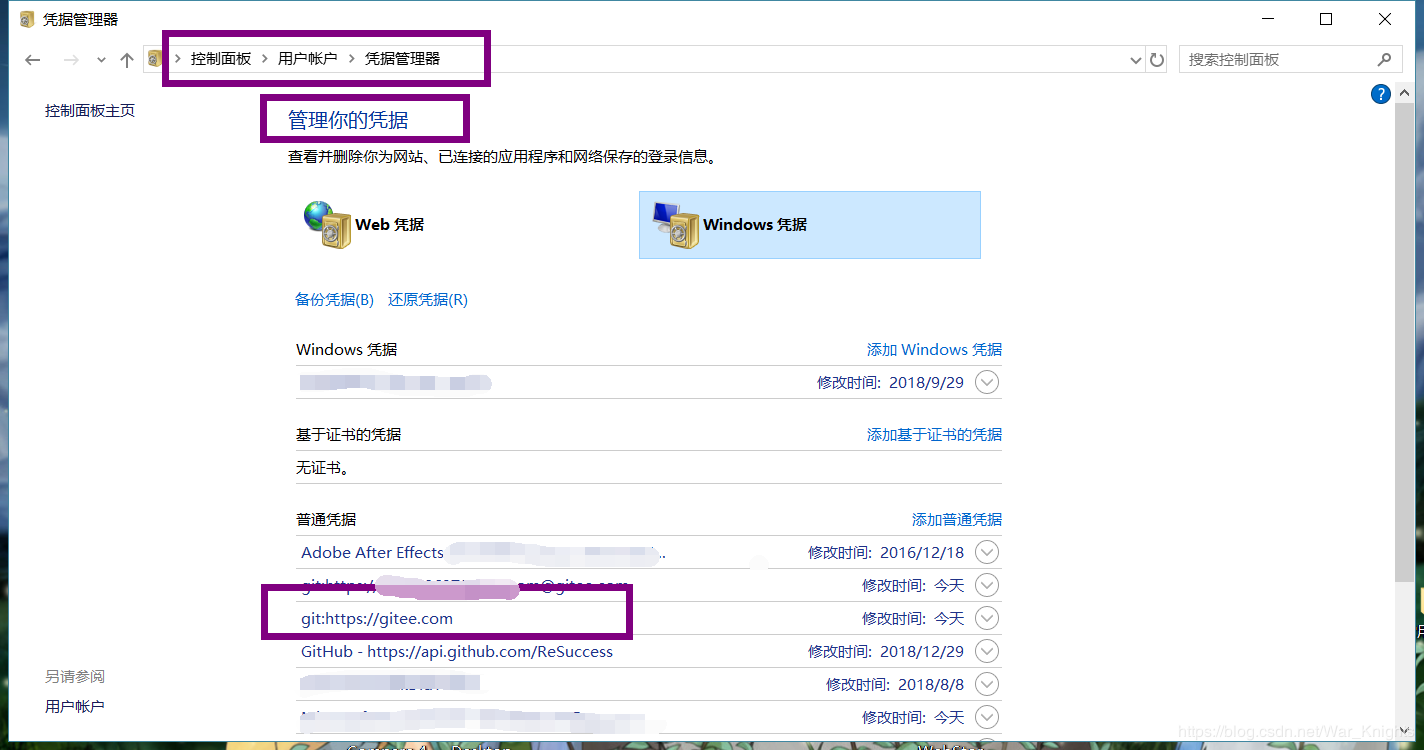Click GitHub - https://api.github.com/ReSuccess entry
This screenshot has height=750, width=1424.
click(457, 652)
